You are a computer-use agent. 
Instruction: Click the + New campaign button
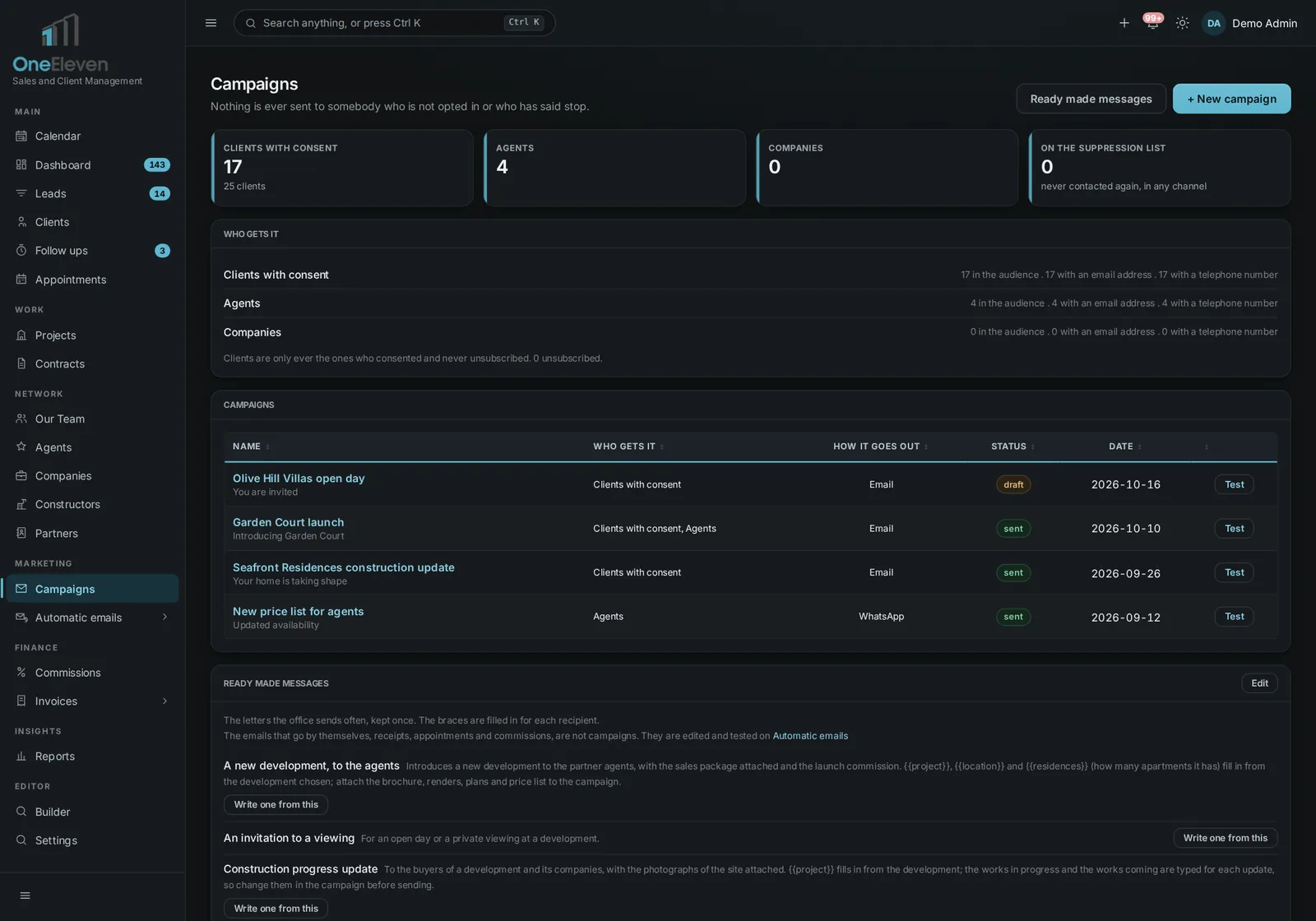pos(1231,99)
